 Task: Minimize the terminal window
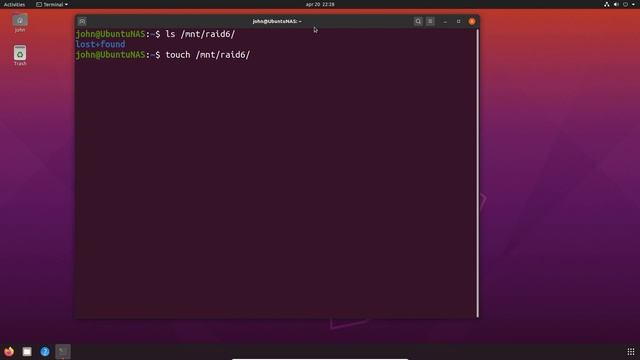[x=445, y=21]
